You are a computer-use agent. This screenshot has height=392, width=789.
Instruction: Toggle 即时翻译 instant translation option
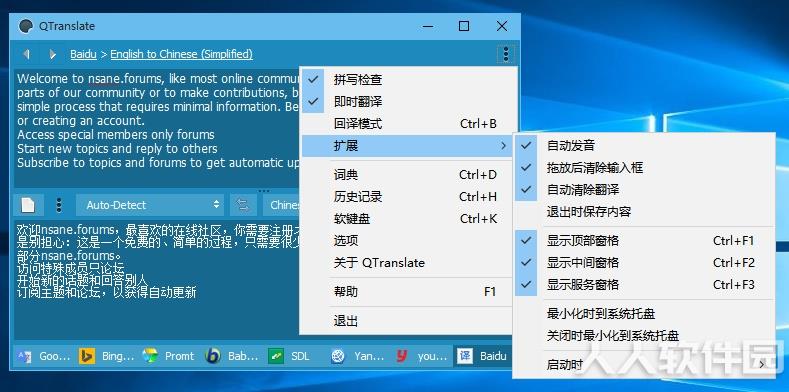(x=408, y=102)
